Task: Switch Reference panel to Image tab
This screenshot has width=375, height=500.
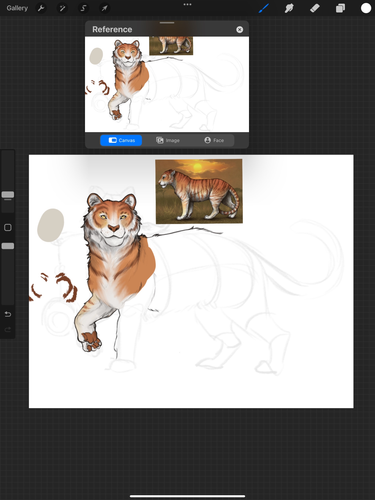Action: (x=168, y=140)
